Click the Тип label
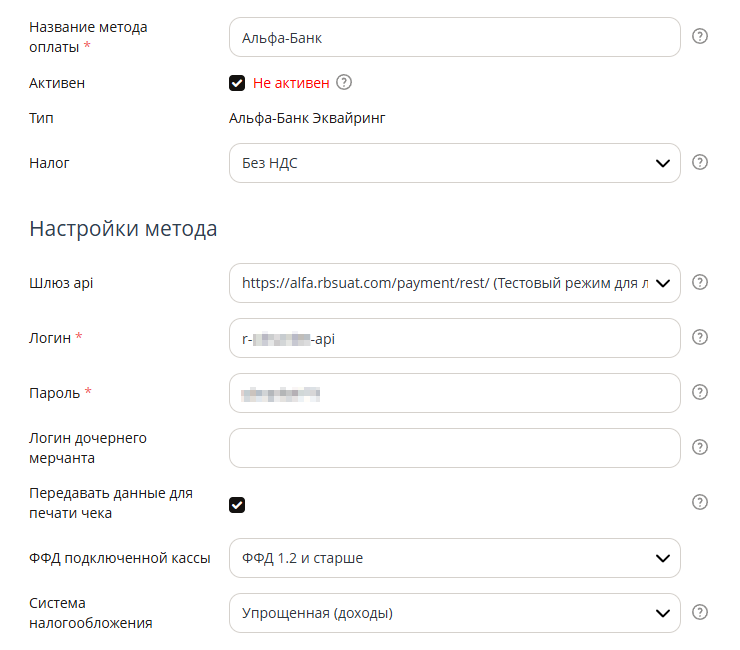The image size is (740, 650). [x=41, y=118]
